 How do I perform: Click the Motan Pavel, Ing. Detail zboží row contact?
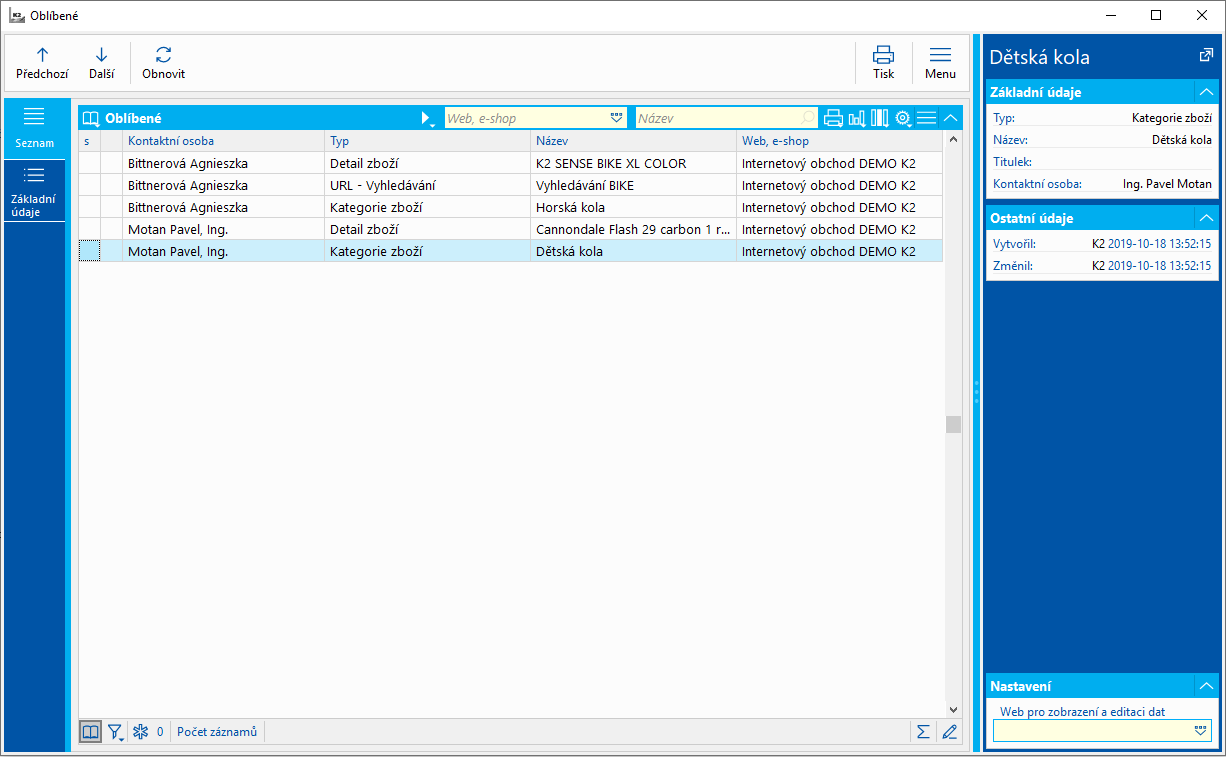(x=222, y=229)
